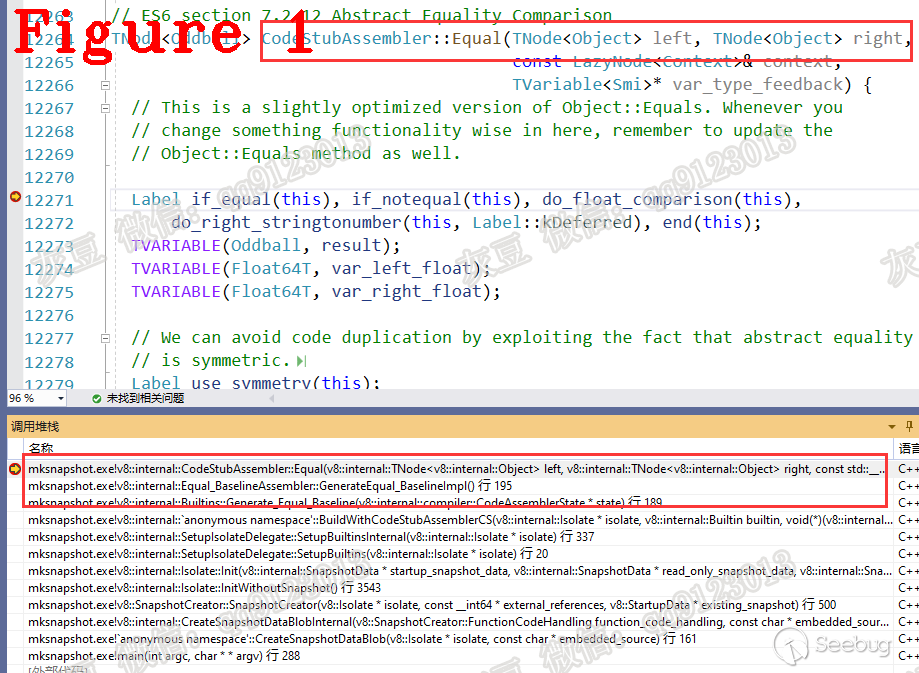This screenshot has width=919, height=673.
Task: Click line number 12266 in the gutter
Action: tap(49, 86)
